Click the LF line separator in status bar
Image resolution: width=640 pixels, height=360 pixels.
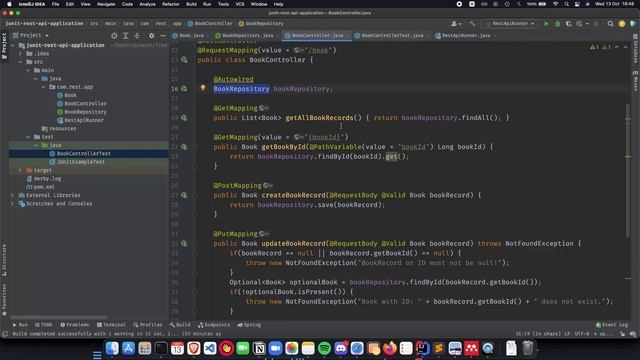click(x=567, y=334)
